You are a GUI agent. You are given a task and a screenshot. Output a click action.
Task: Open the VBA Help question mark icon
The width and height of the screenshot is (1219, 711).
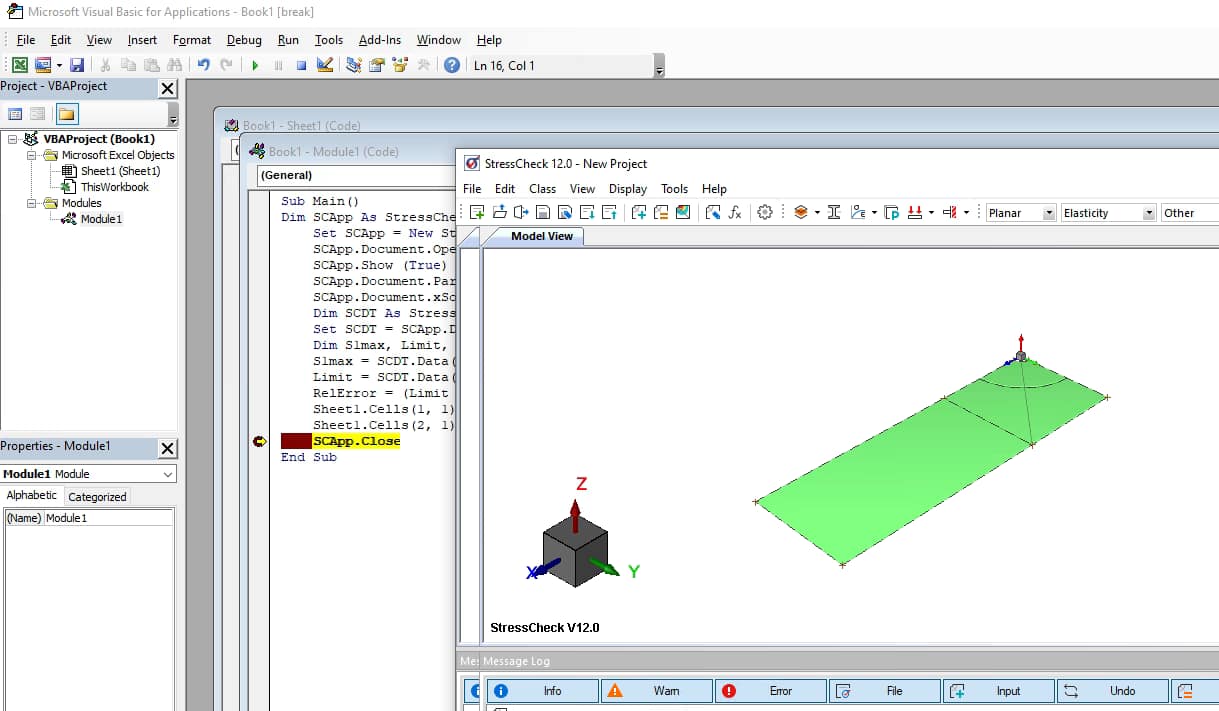[x=452, y=66]
